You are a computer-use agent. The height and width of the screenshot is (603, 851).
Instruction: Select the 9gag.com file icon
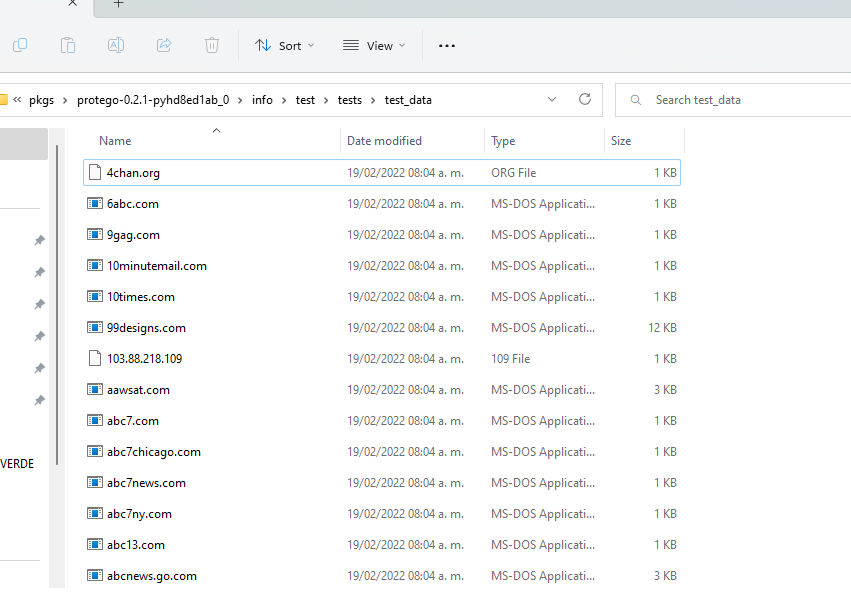pos(95,234)
